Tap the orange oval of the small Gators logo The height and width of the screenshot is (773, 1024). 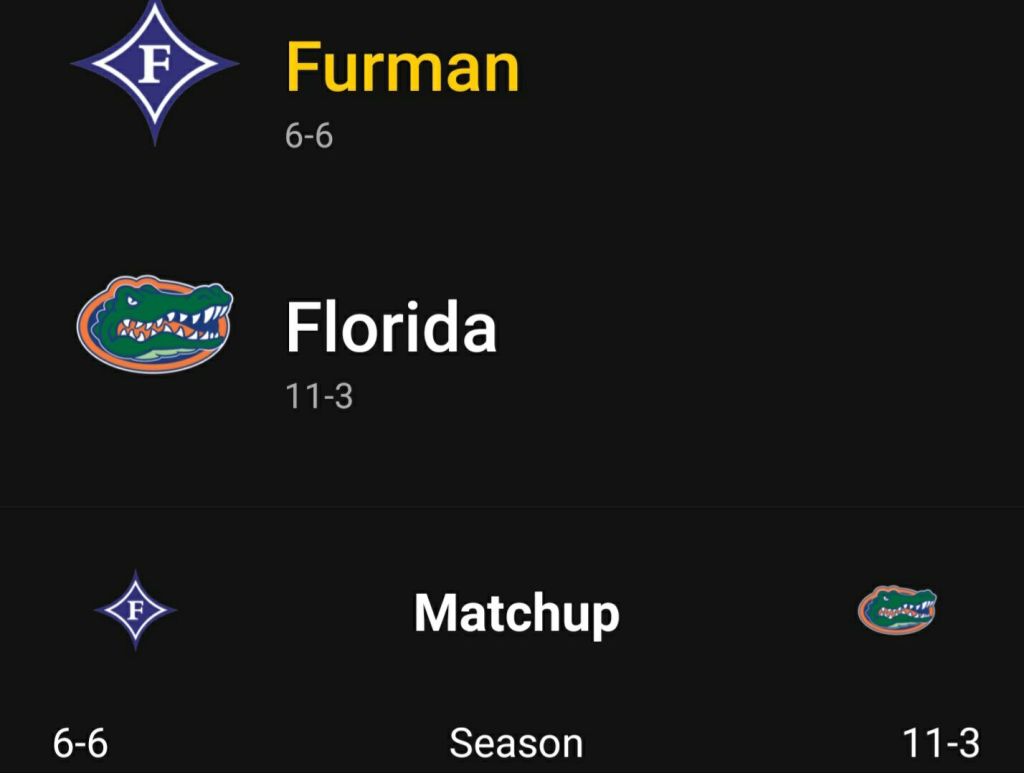click(866, 612)
